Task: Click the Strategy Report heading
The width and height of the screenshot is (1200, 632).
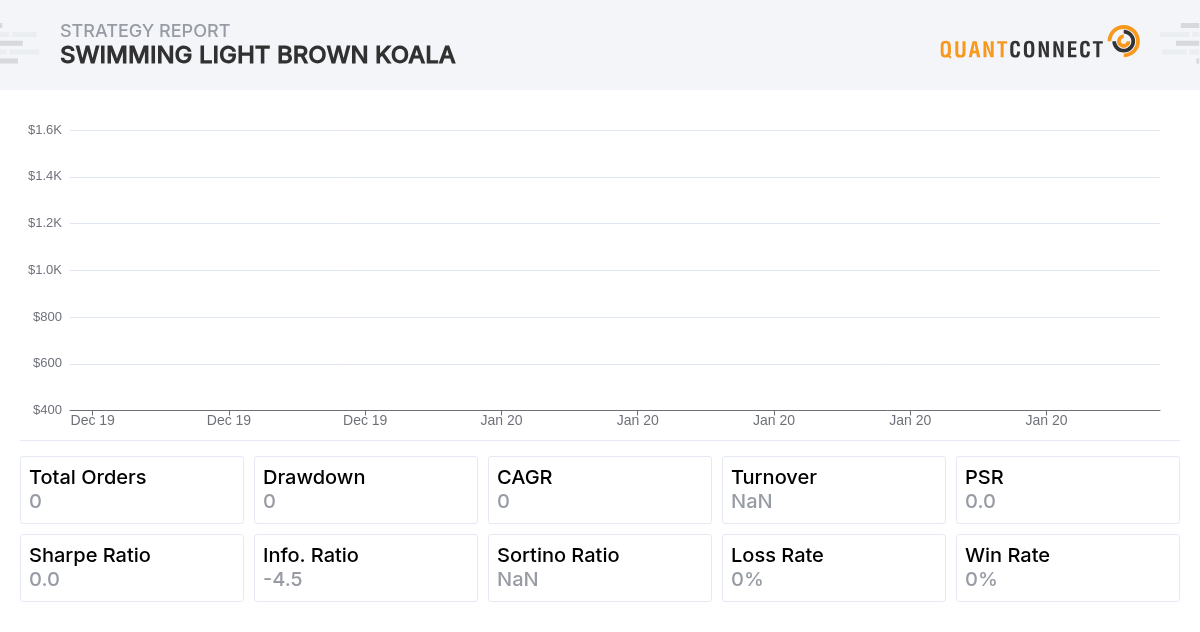Action: [x=145, y=31]
